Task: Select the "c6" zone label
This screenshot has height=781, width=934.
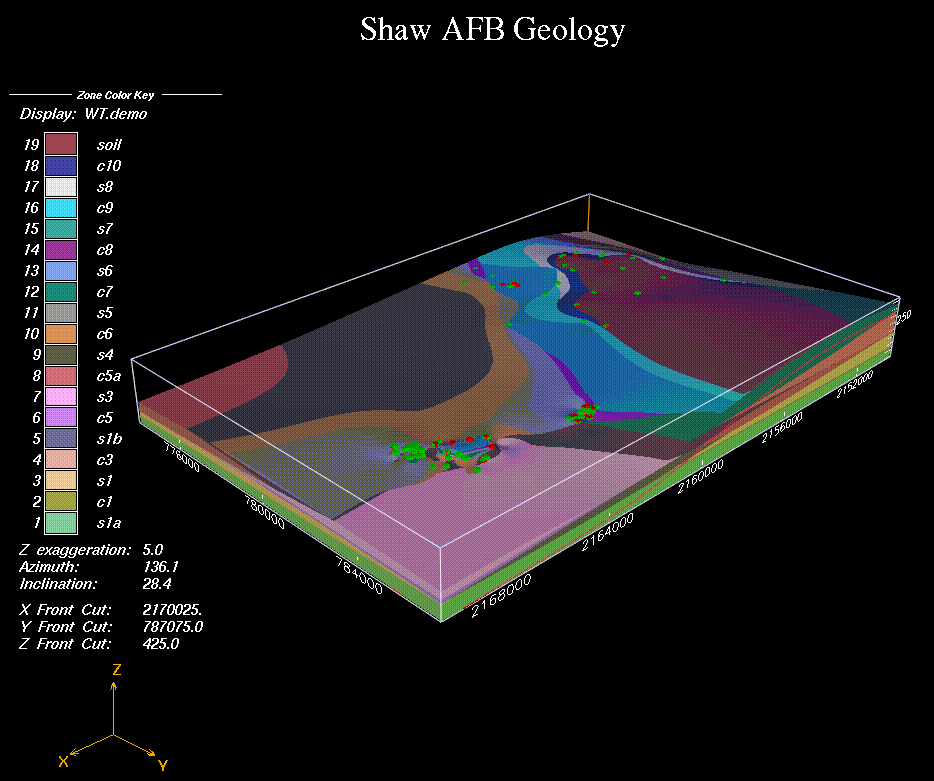Action: [105, 334]
